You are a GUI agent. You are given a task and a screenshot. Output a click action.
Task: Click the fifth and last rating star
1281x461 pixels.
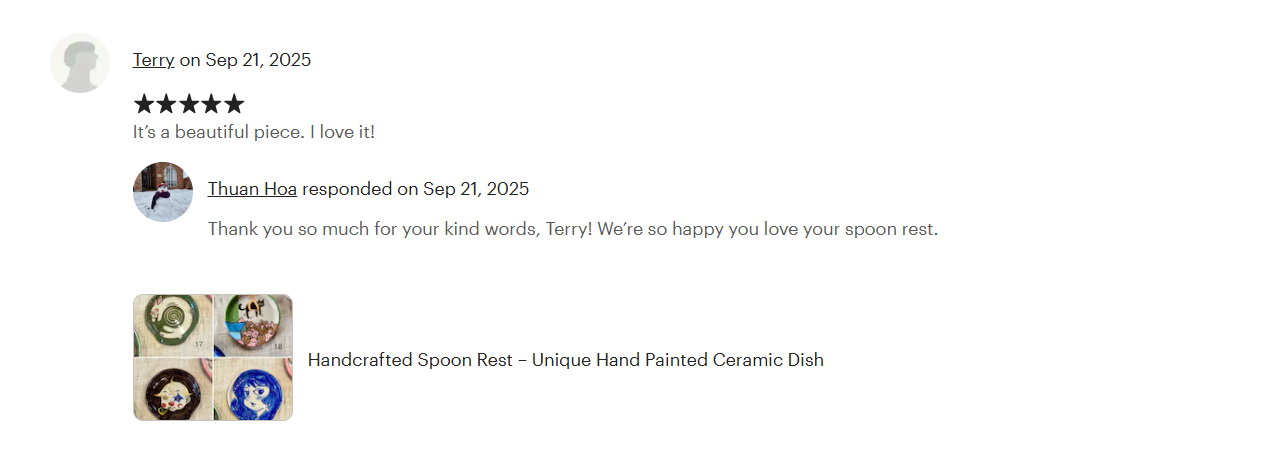pos(234,104)
